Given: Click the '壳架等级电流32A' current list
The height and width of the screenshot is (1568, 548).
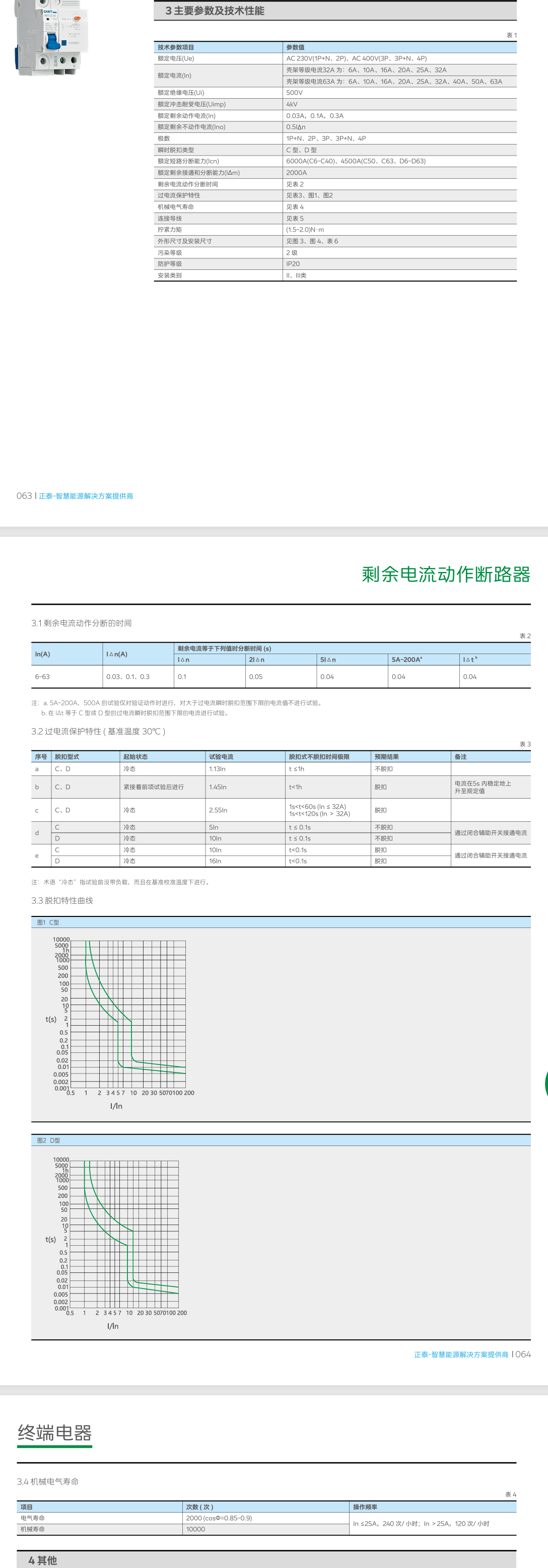Looking at the screenshot, I should click(367, 70).
